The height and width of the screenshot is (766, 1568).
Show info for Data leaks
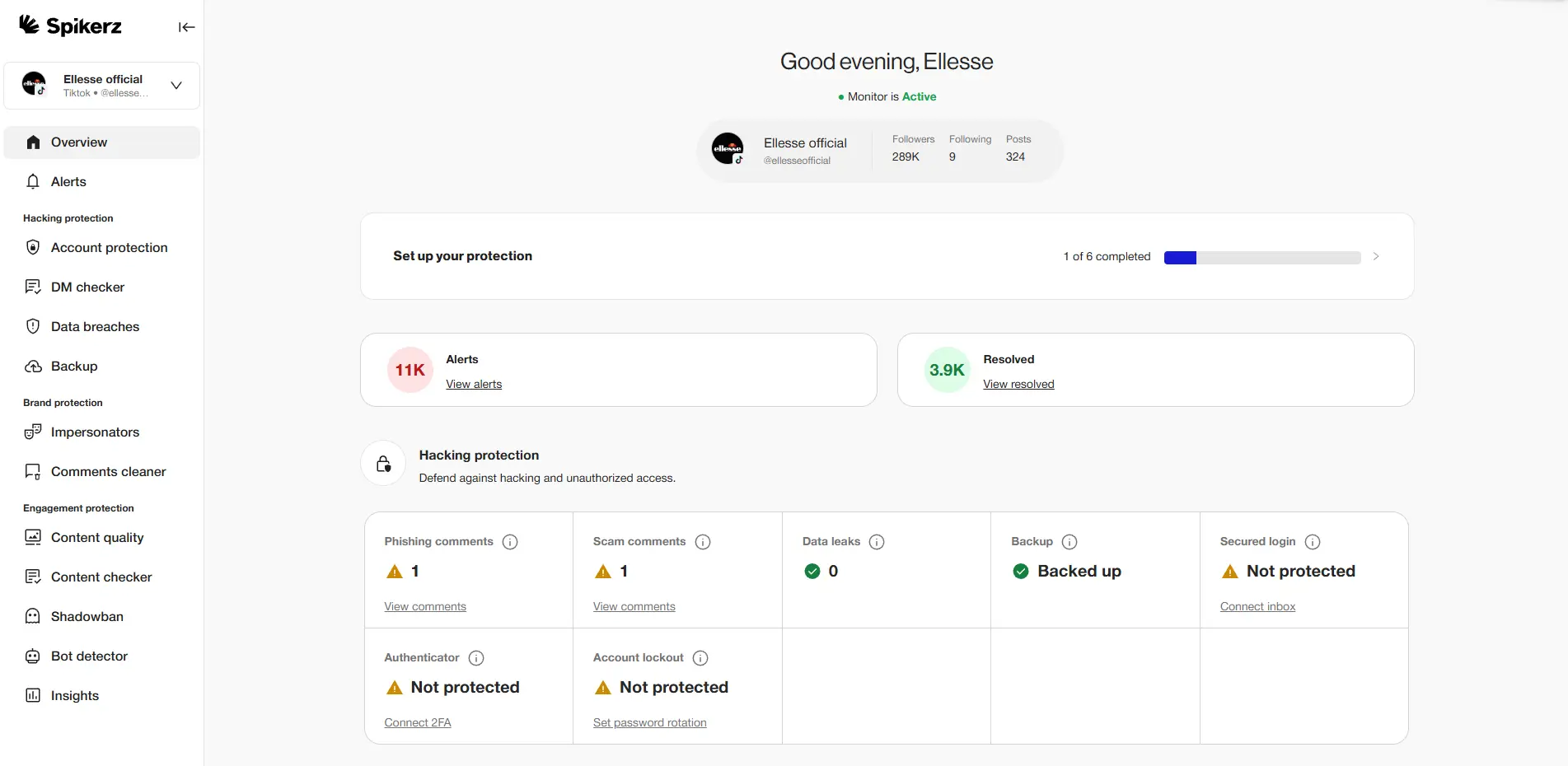pyautogui.click(x=877, y=542)
